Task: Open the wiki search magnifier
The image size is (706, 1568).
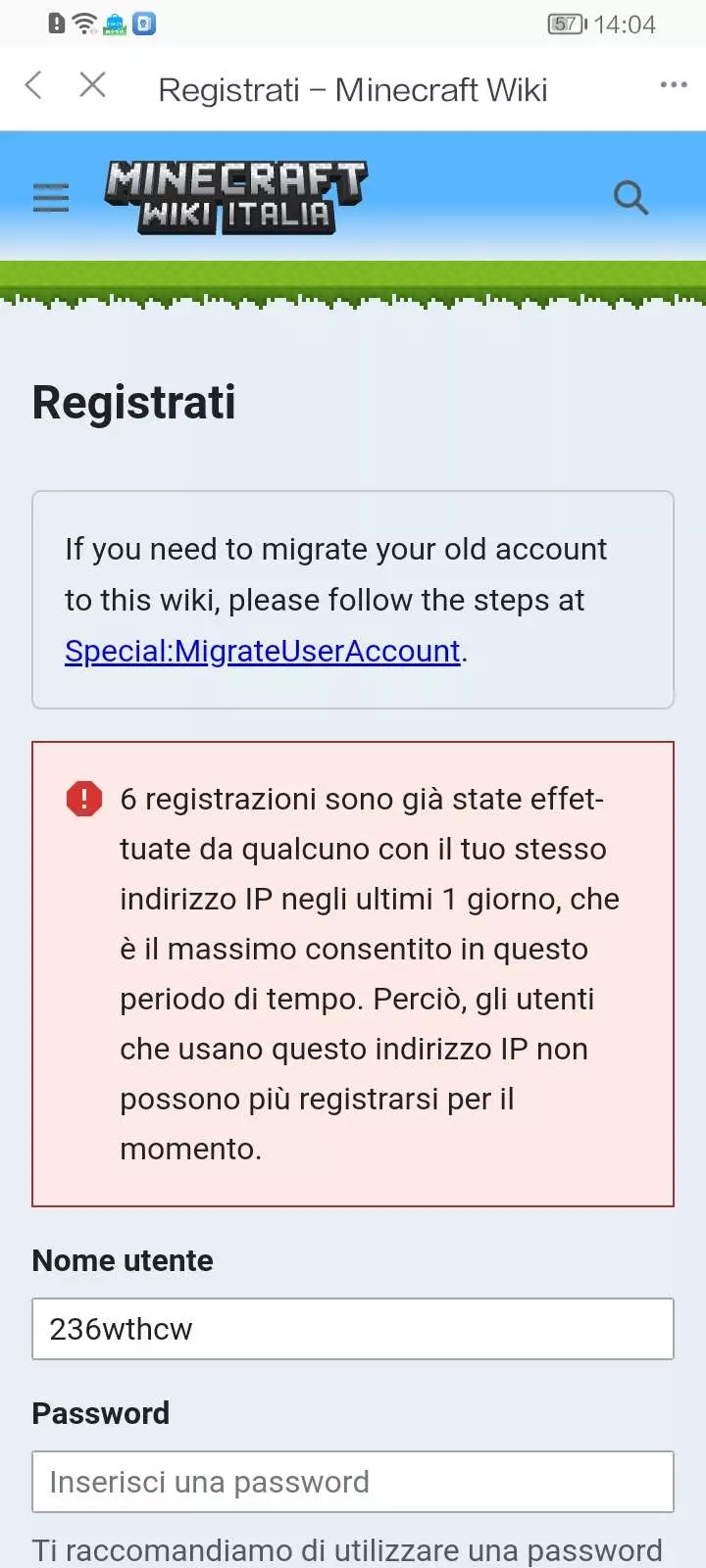Action: pyautogui.click(x=630, y=198)
